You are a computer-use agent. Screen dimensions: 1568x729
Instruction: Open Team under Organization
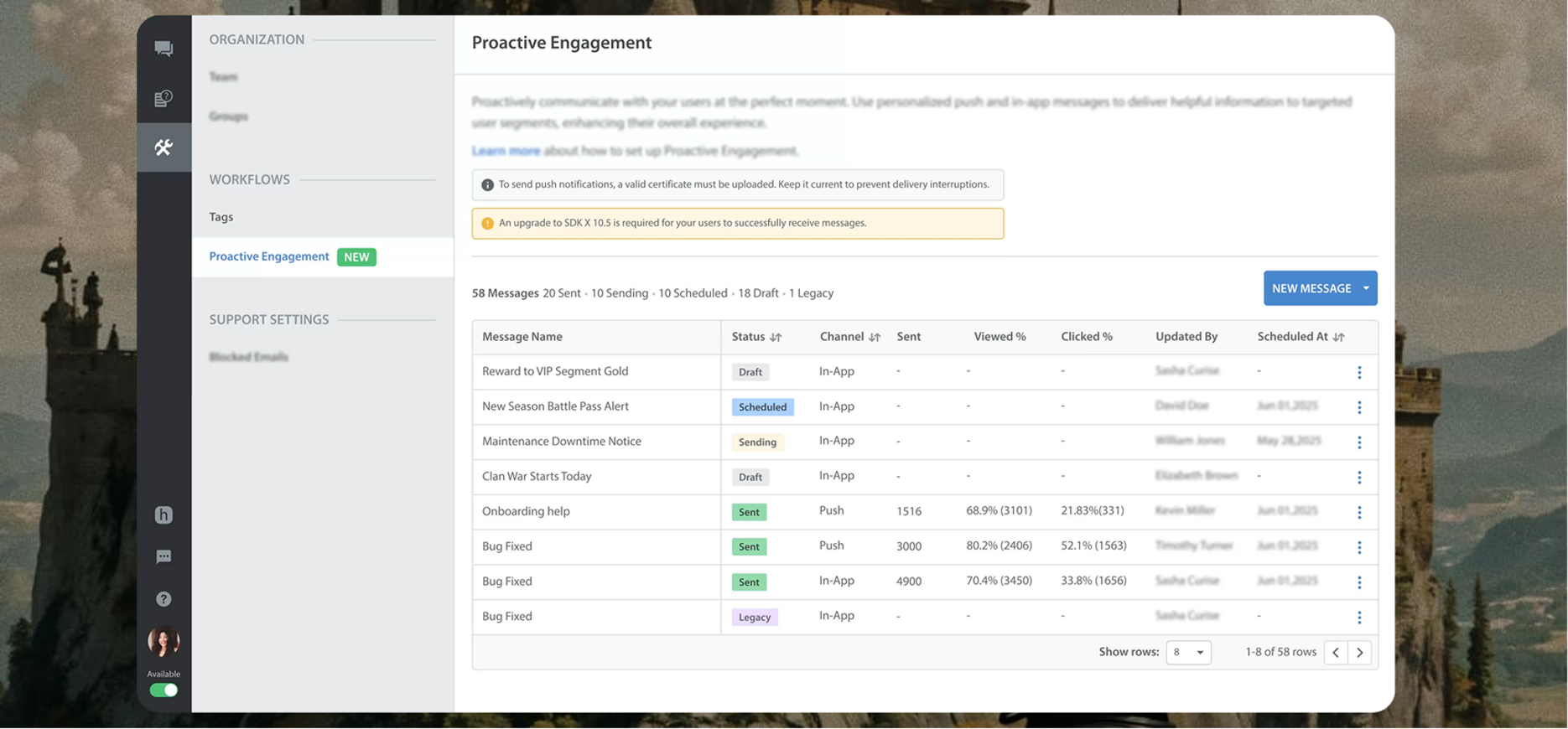coord(223,76)
